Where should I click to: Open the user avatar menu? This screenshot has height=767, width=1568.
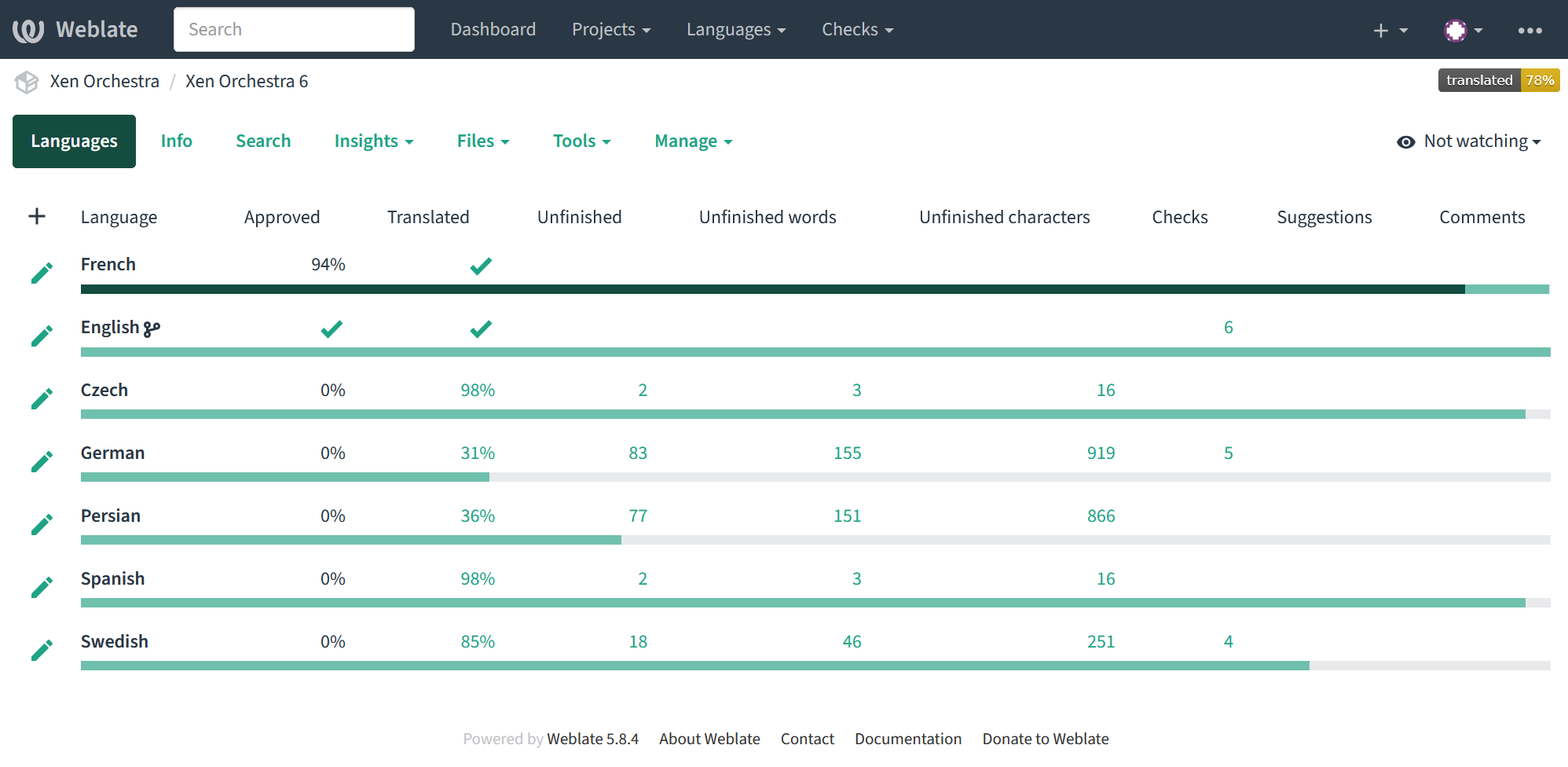(1463, 31)
